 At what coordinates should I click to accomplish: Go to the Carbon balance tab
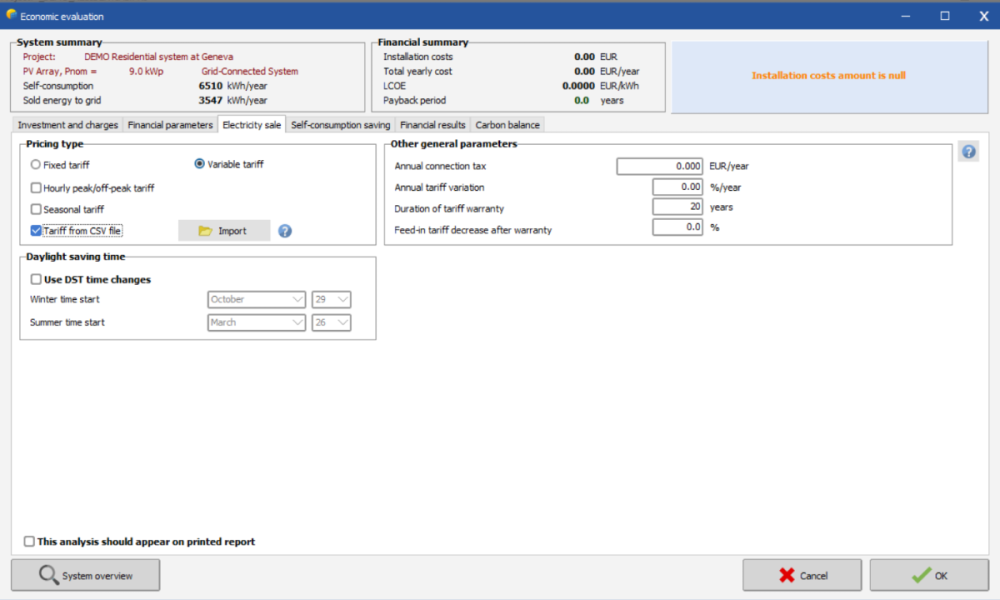pyautogui.click(x=507, y=125)
